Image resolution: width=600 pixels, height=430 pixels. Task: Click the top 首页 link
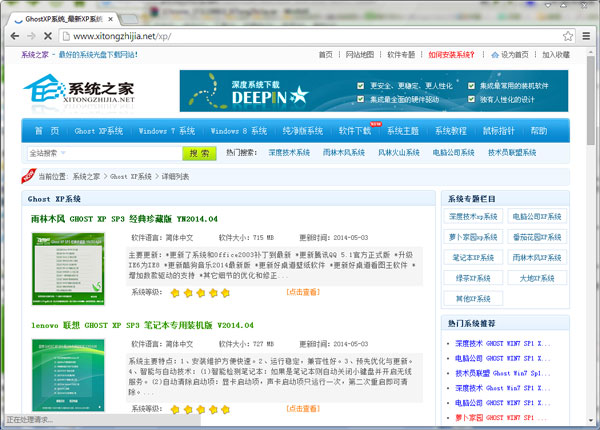point(326,55)
